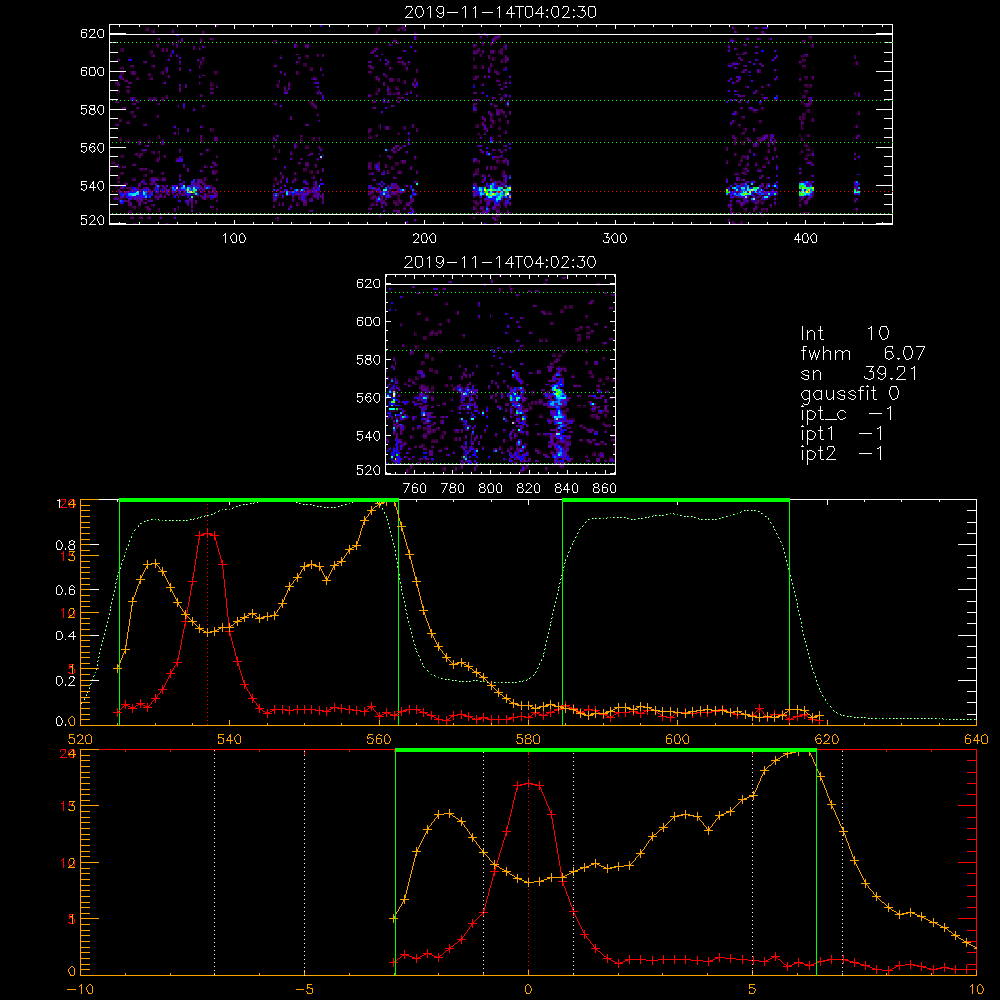This screenshot has width=1000, height=1000.
Task: Click the -5 x-axis label of the bottom plot
Action: pos(304,990)
